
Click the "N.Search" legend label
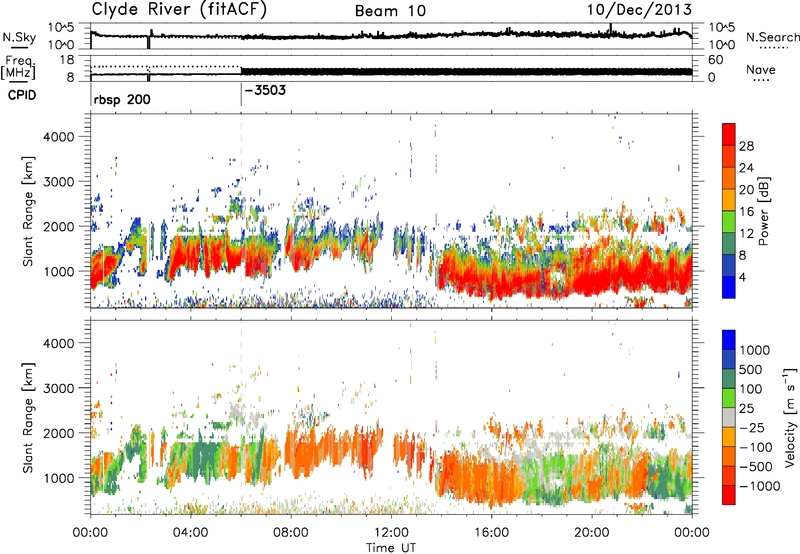772,37
